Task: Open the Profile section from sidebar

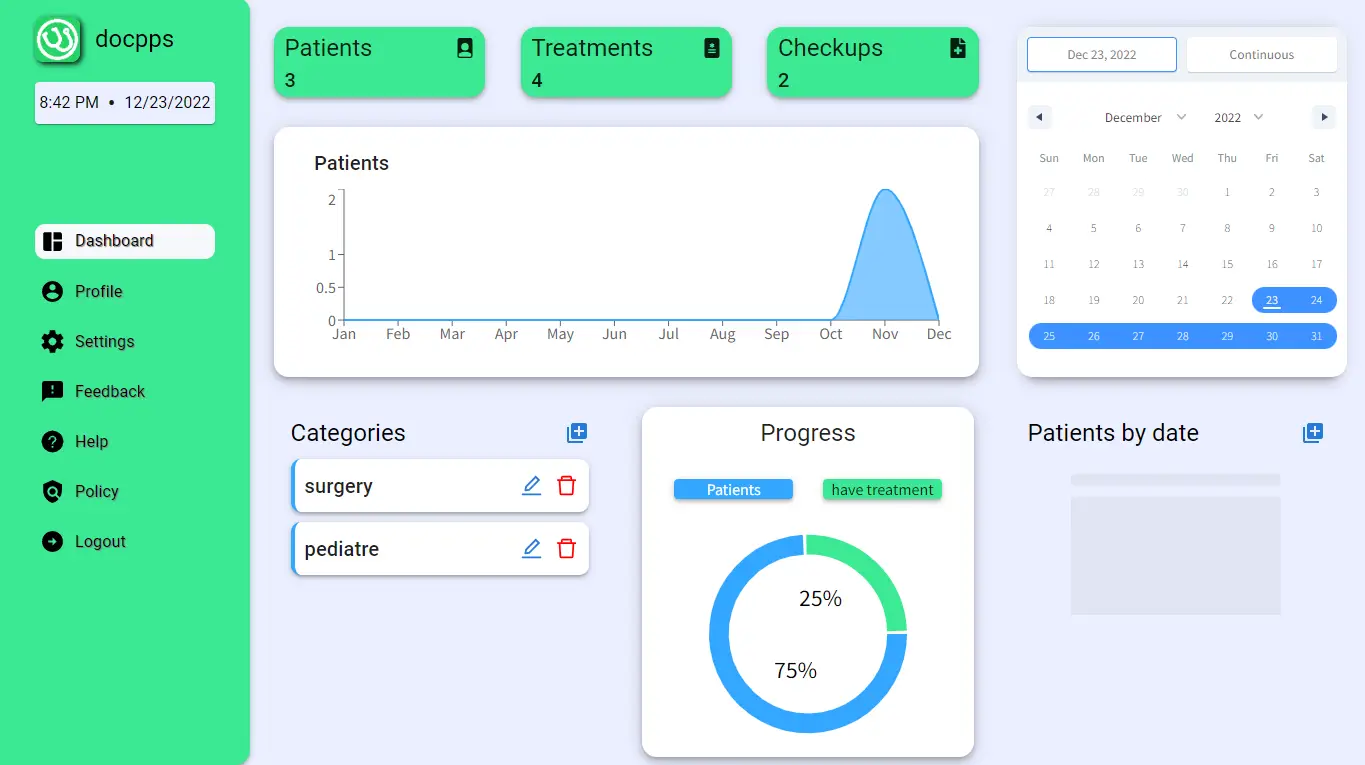Action: coord(99,291)
